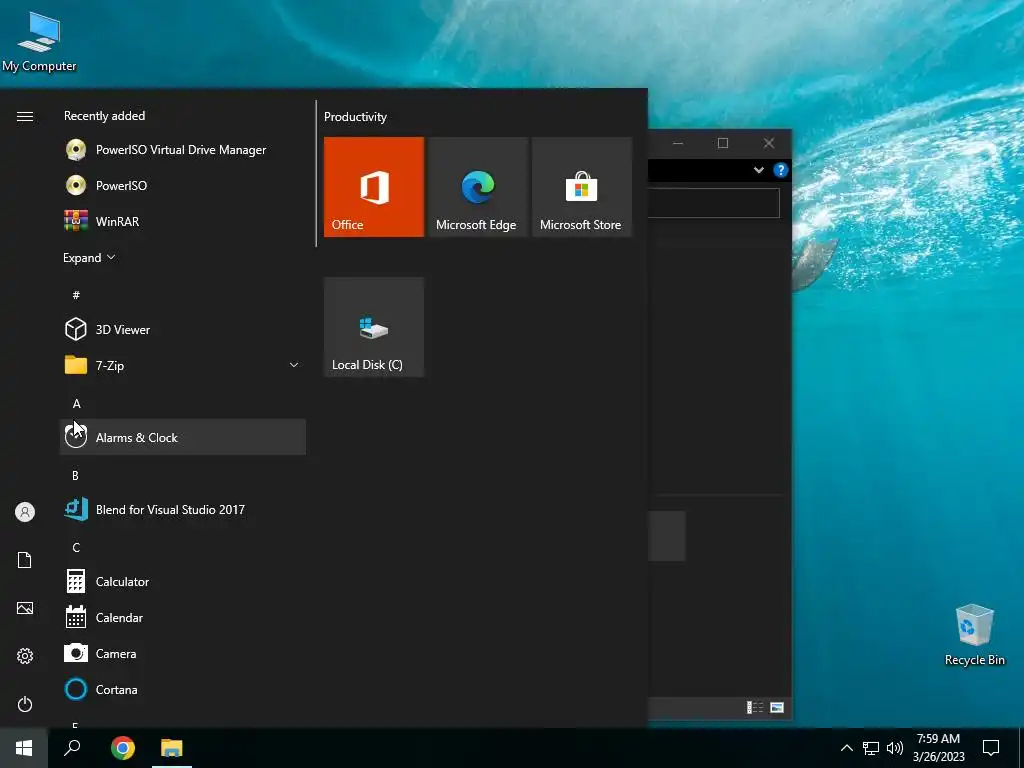Select the My Computer desktop icon
Image resolution: width=1024 pixels, height=768 pixels.
39,41
